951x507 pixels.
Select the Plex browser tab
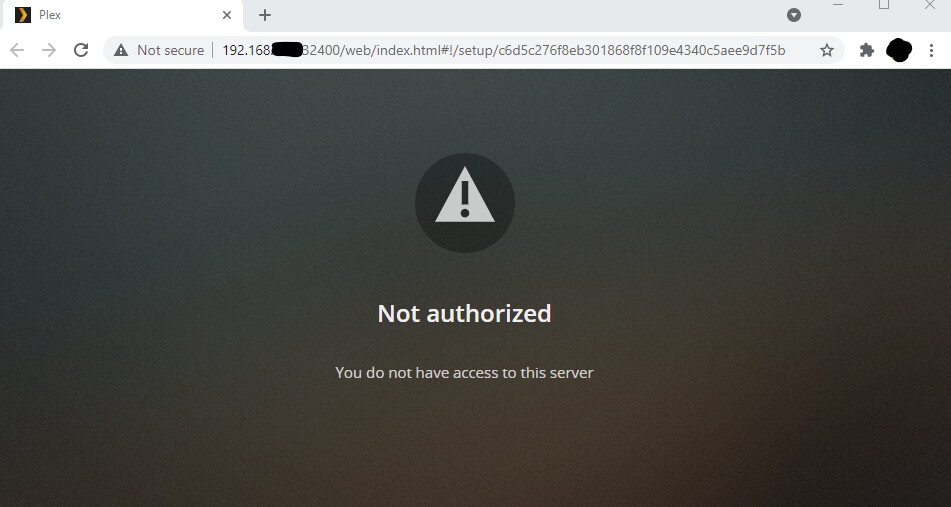121,16
